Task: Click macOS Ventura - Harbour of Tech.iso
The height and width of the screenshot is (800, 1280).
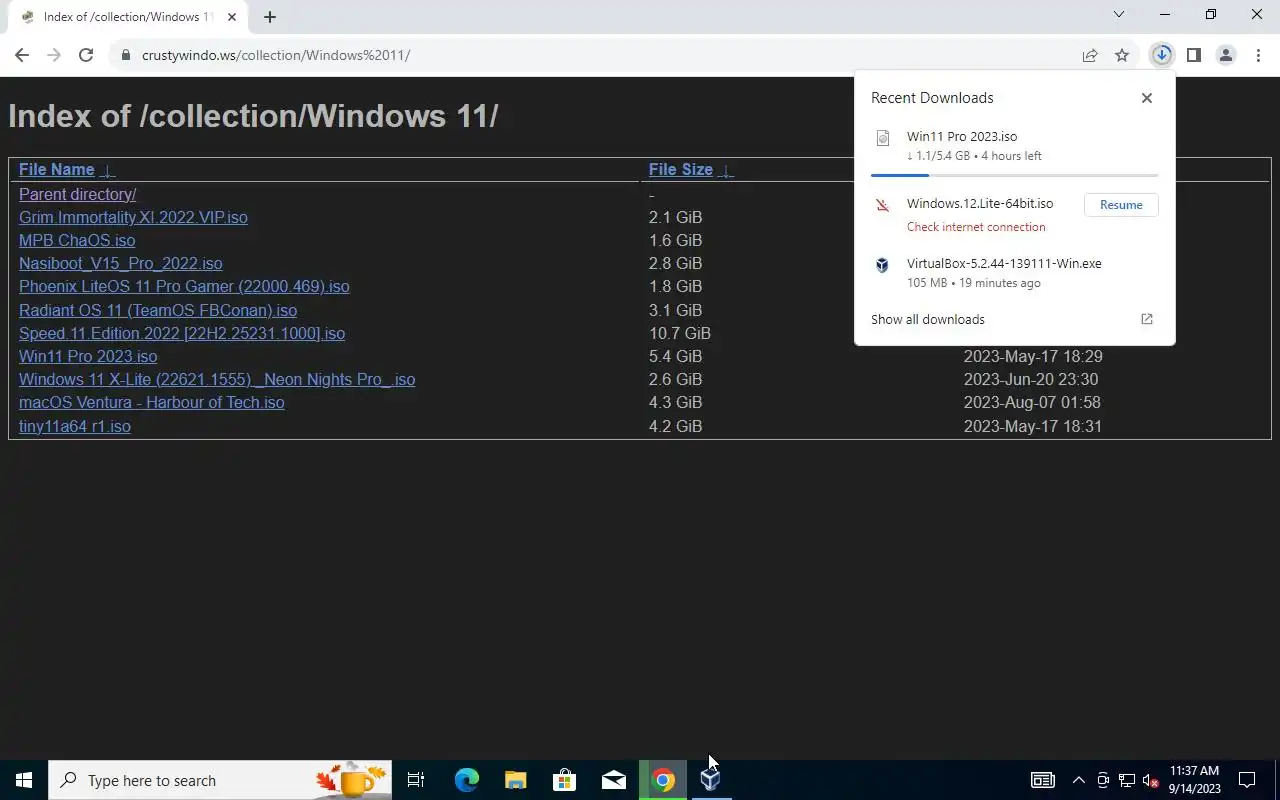Action: pos(152,402)
